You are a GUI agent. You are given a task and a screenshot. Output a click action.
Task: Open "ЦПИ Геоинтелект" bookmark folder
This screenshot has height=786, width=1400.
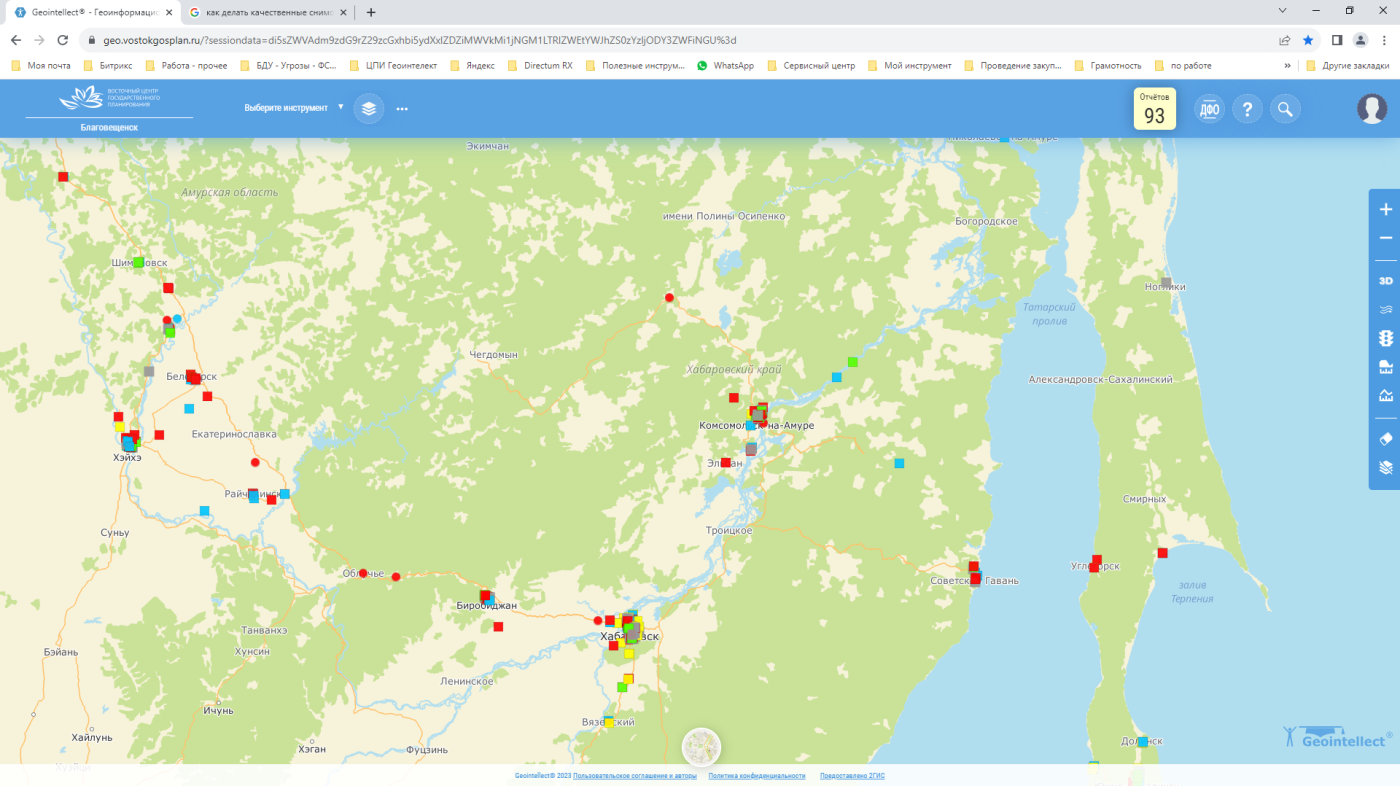click(394, 65)
